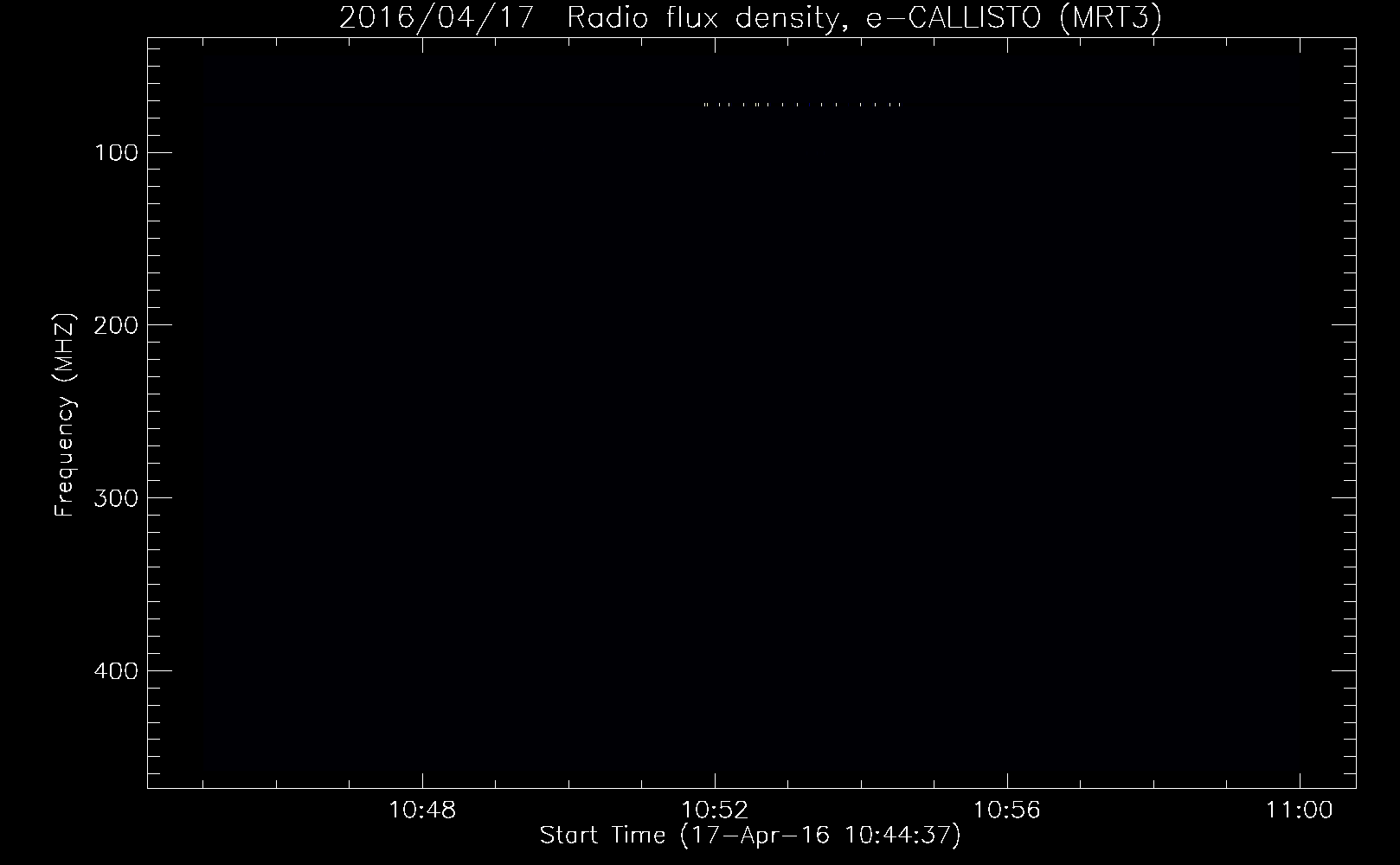
Task: Click the plot title '2016/04/17 Radio flux density, e-CALLISTO (MRT3)'
Action: pos(749,17)
